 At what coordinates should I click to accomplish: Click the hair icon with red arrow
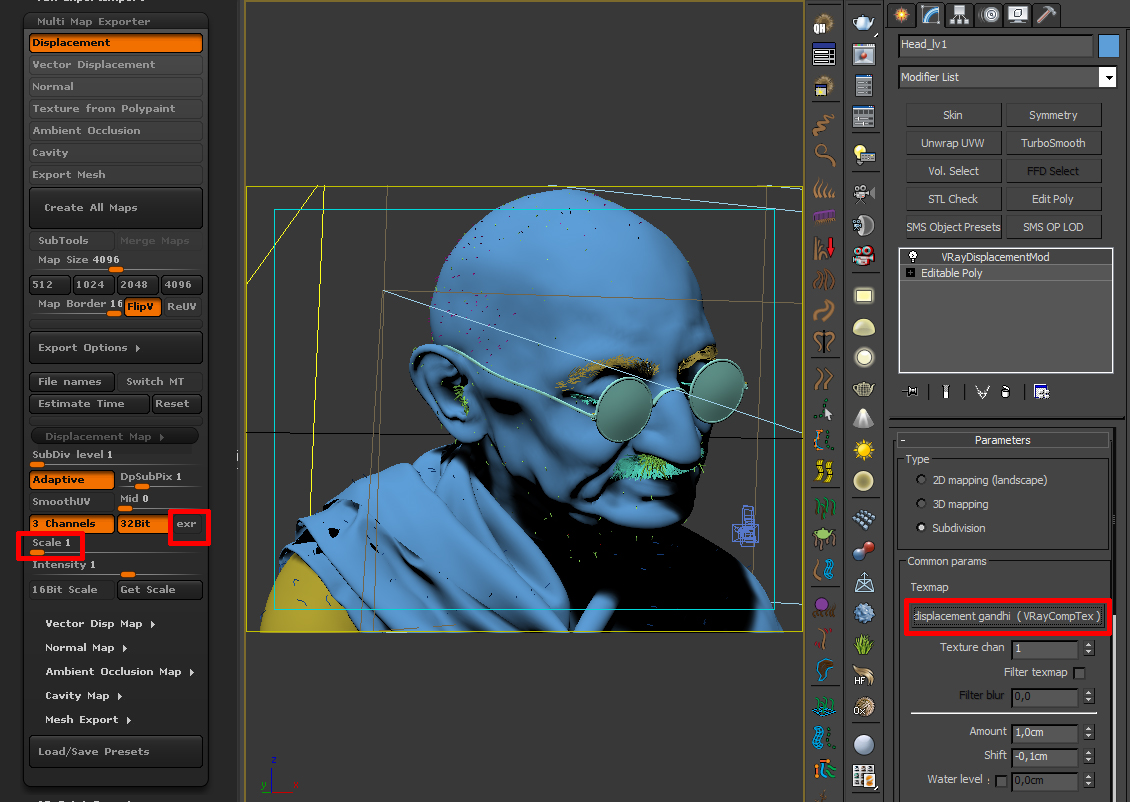[x=824, y=248]
